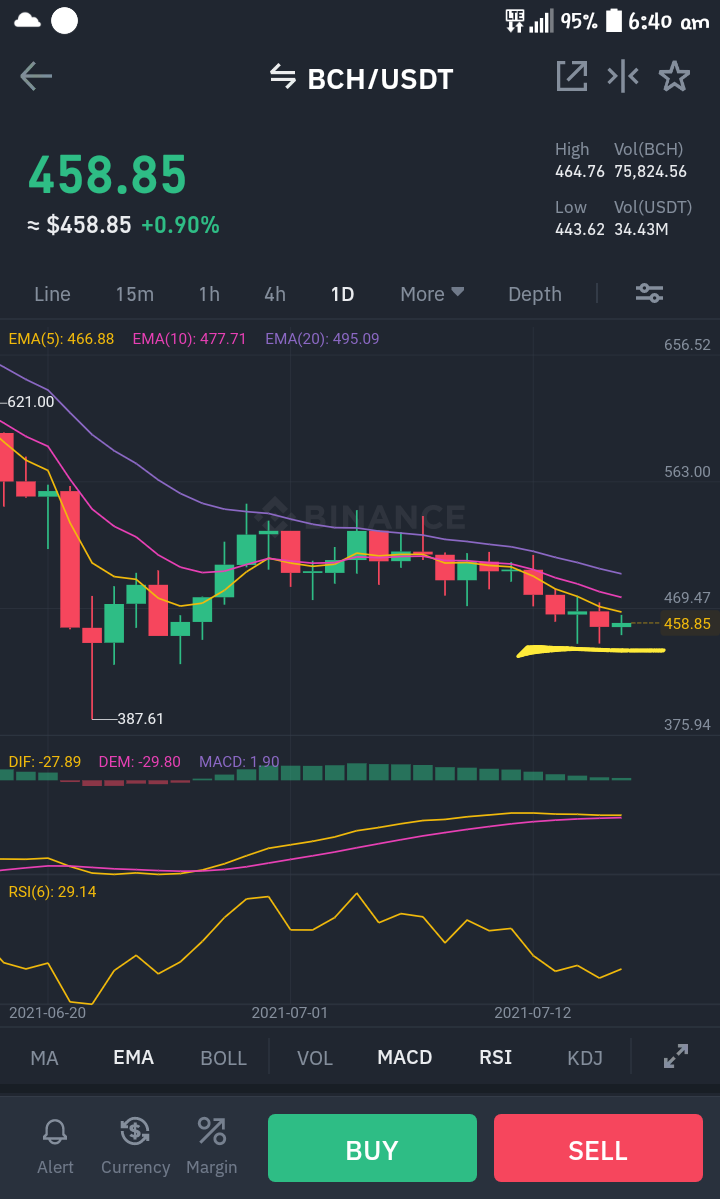The width and height of the screenshot is (720, 1199).
Task: Add BCH/USDT to favorites with star
Action: tap(674, 76)
